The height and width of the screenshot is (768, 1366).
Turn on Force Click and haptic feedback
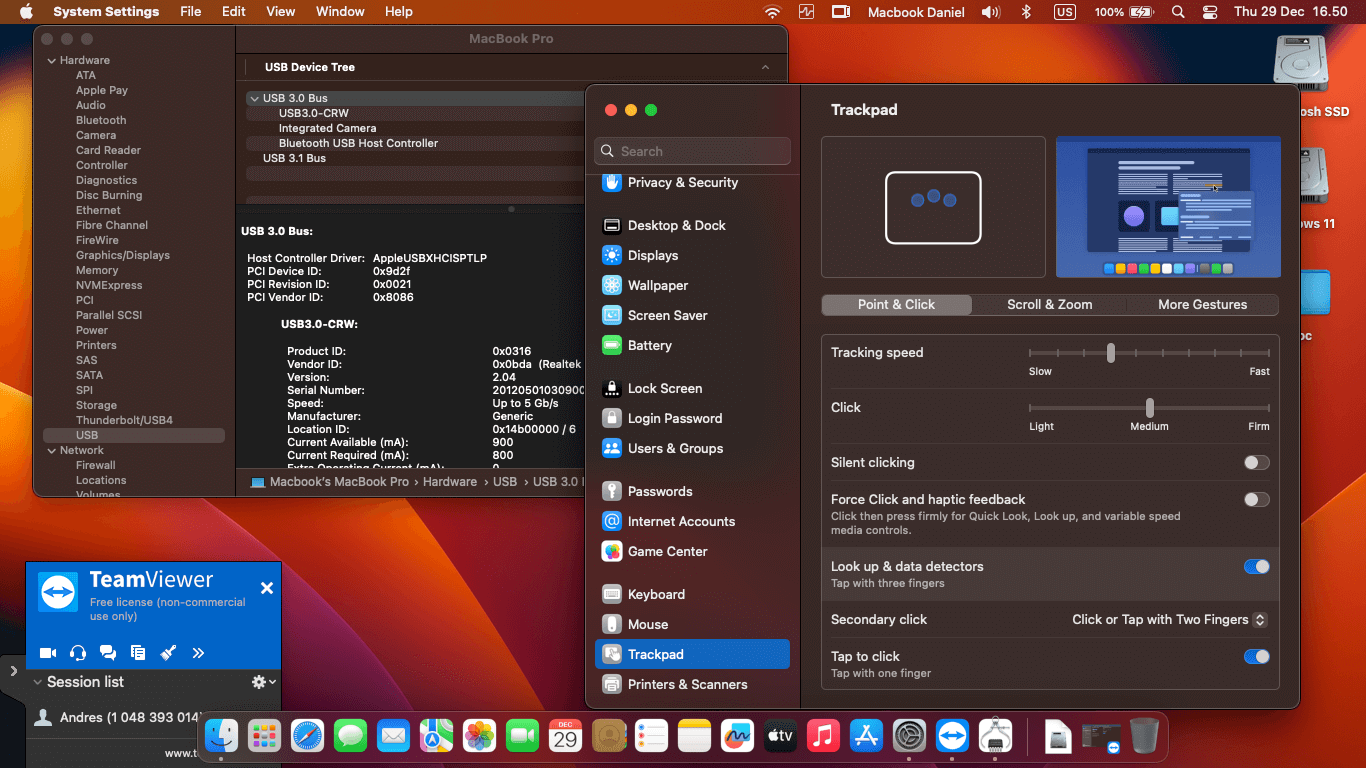tap(1256, 499)
